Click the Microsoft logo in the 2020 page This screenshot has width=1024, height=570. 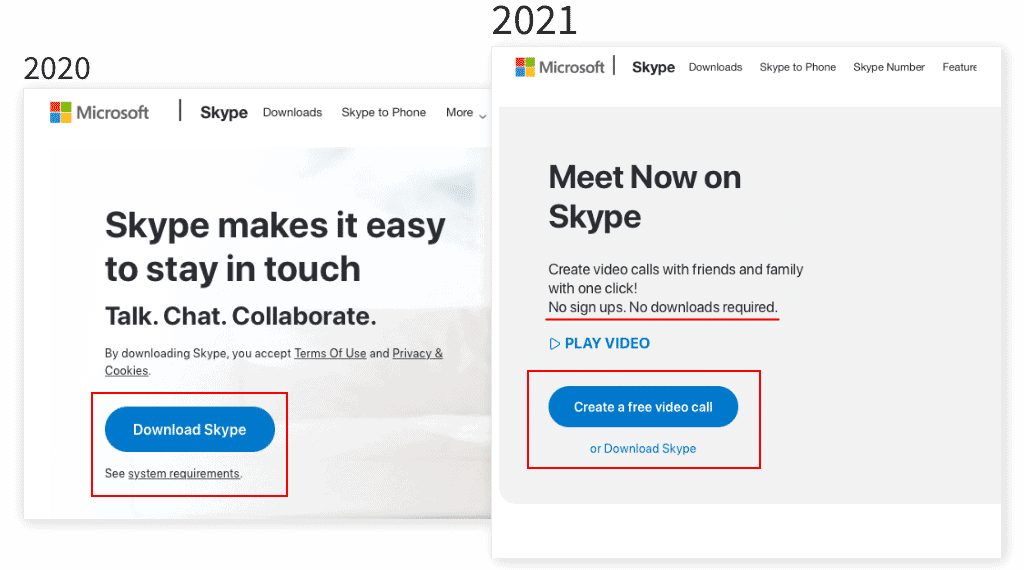click(99, 112)
